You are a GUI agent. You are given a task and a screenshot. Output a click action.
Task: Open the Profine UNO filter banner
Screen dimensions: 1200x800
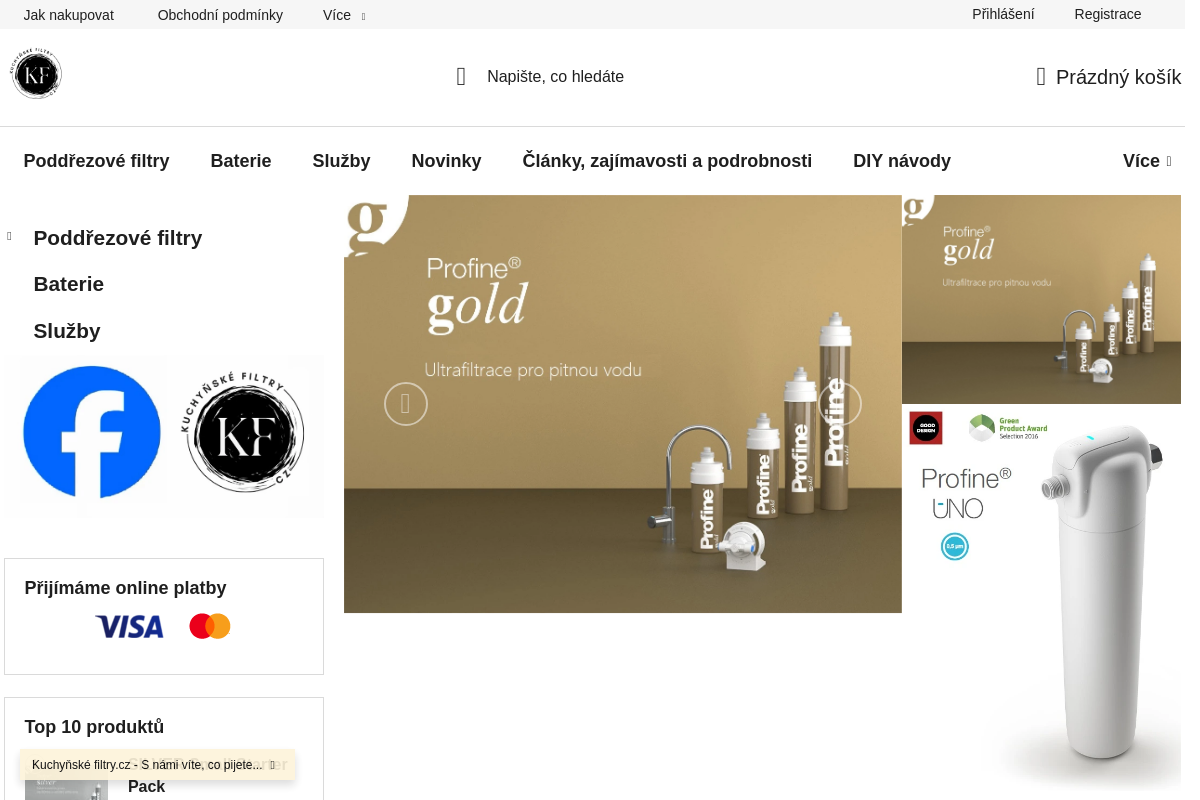click(1041, 596)
